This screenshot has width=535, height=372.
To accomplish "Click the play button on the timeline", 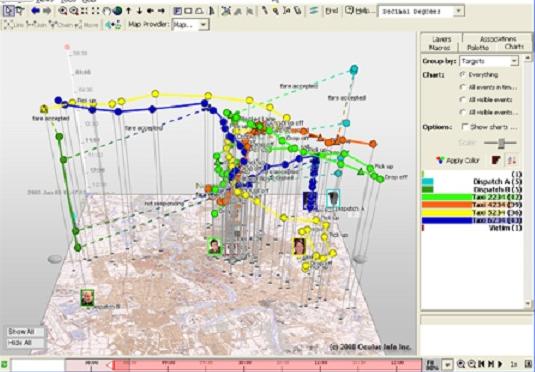I will click(x=500, y=364).
